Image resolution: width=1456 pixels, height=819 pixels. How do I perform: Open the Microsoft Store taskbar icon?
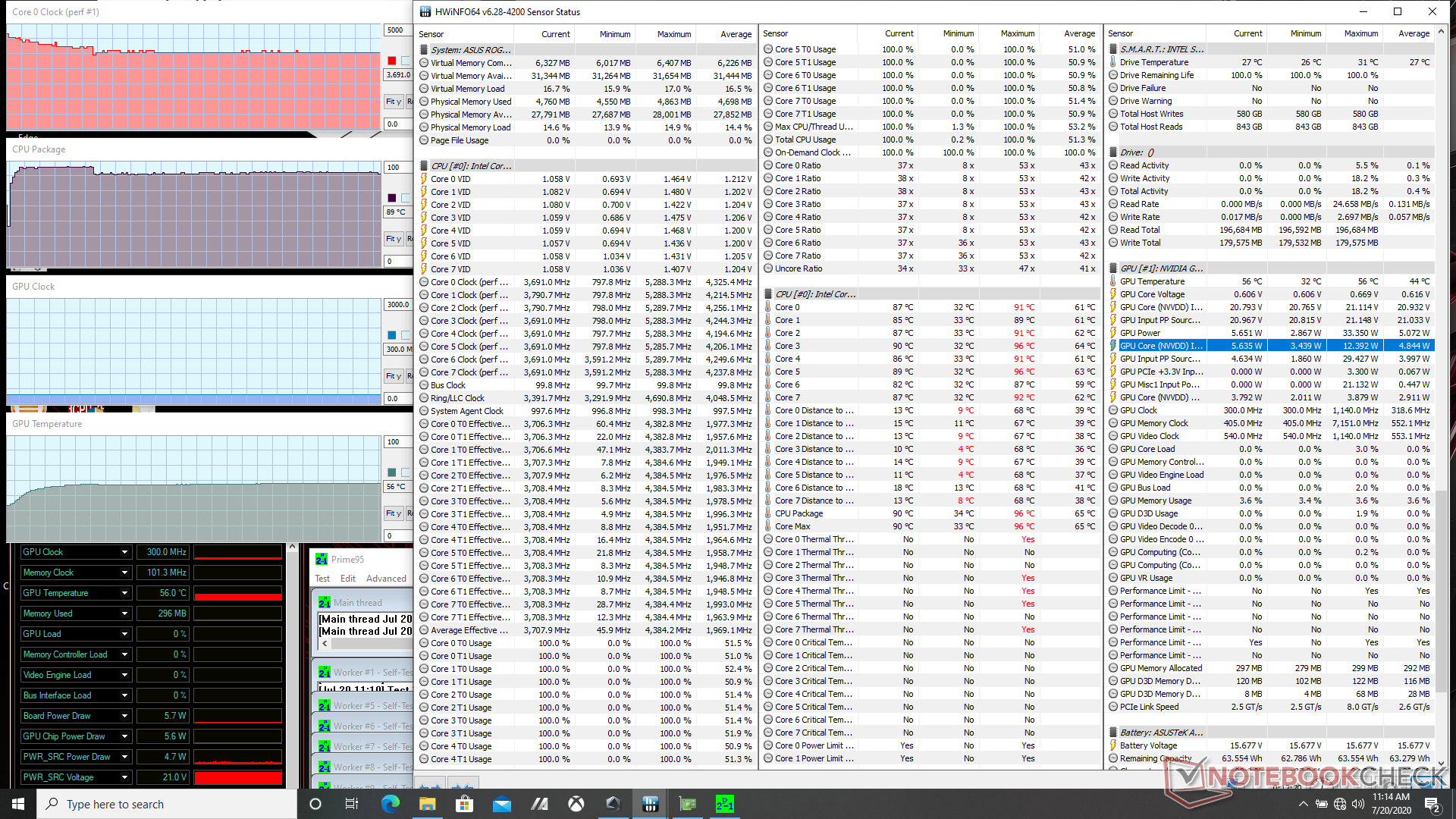(x=464, y=804)
